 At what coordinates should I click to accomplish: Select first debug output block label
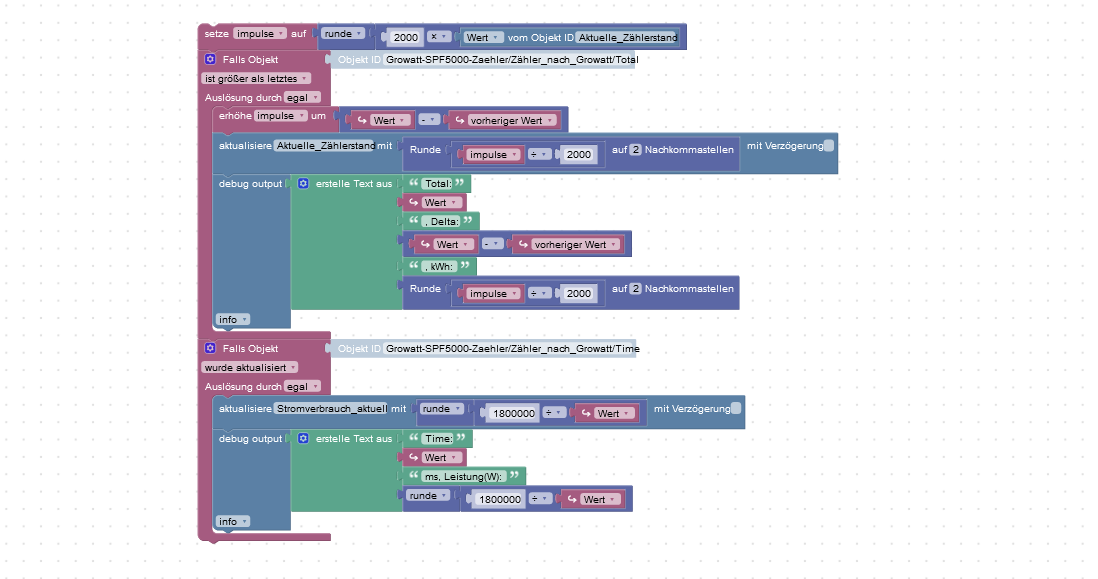pyautogui.click(x=250, y=183)
